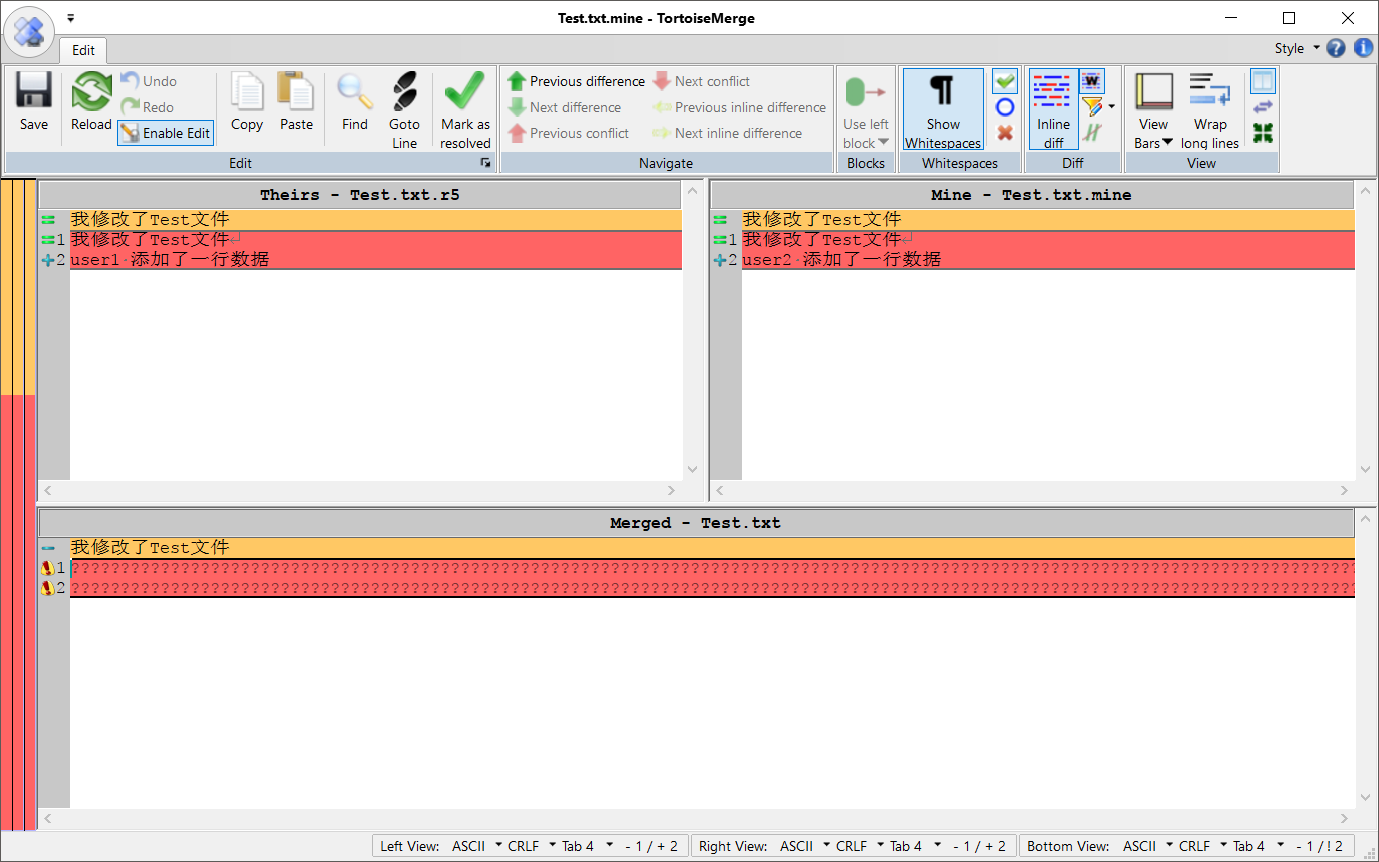The height and width of the screenshot is (862, 1379).
Task: Swap the left and right views
Action: [1263, 107]
